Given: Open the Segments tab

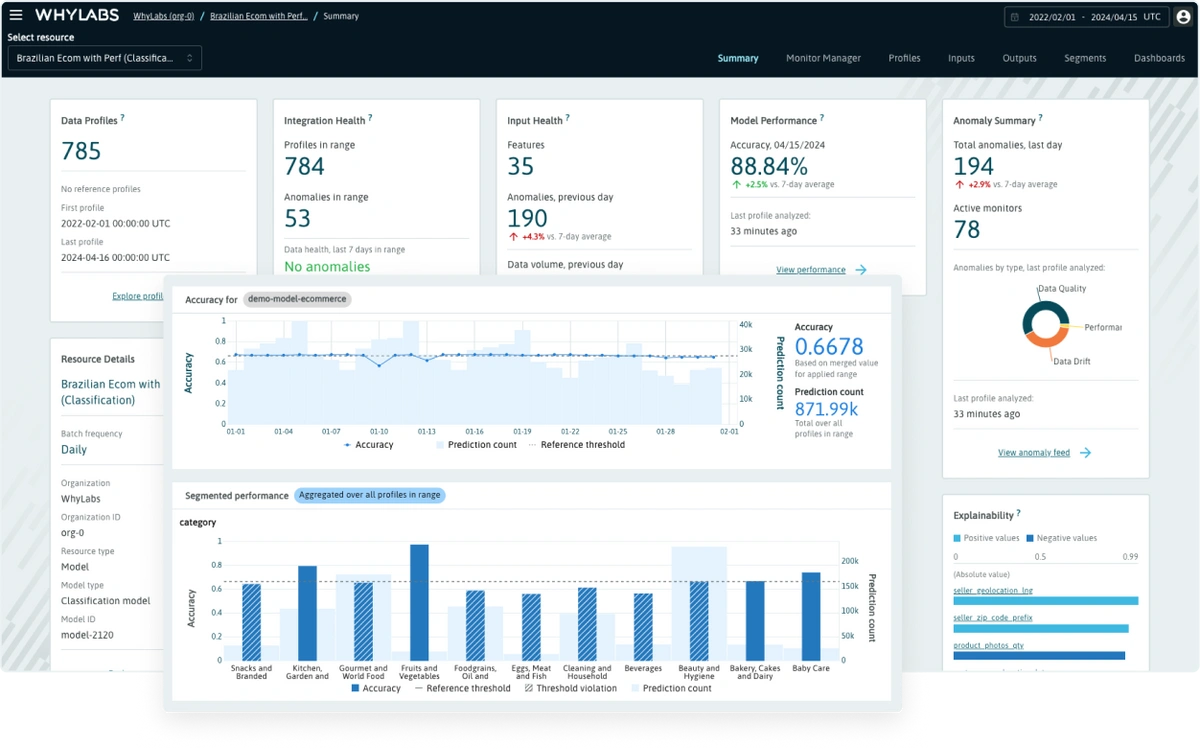Looking at the screenshot, I should [x=1085, y=58].
